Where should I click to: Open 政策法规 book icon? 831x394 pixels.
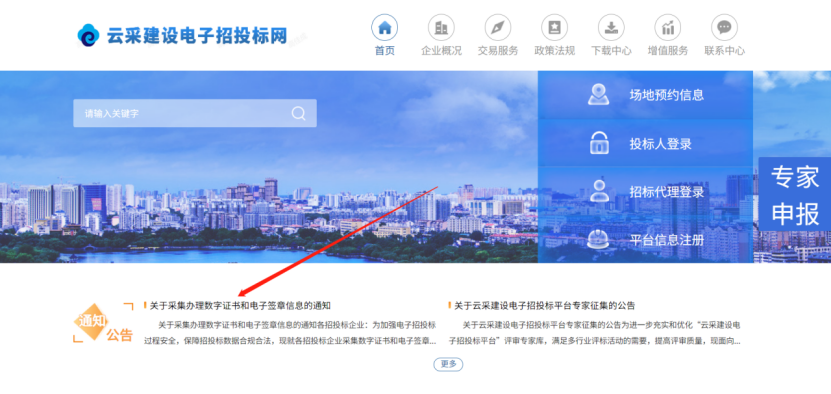coord(554,28)
